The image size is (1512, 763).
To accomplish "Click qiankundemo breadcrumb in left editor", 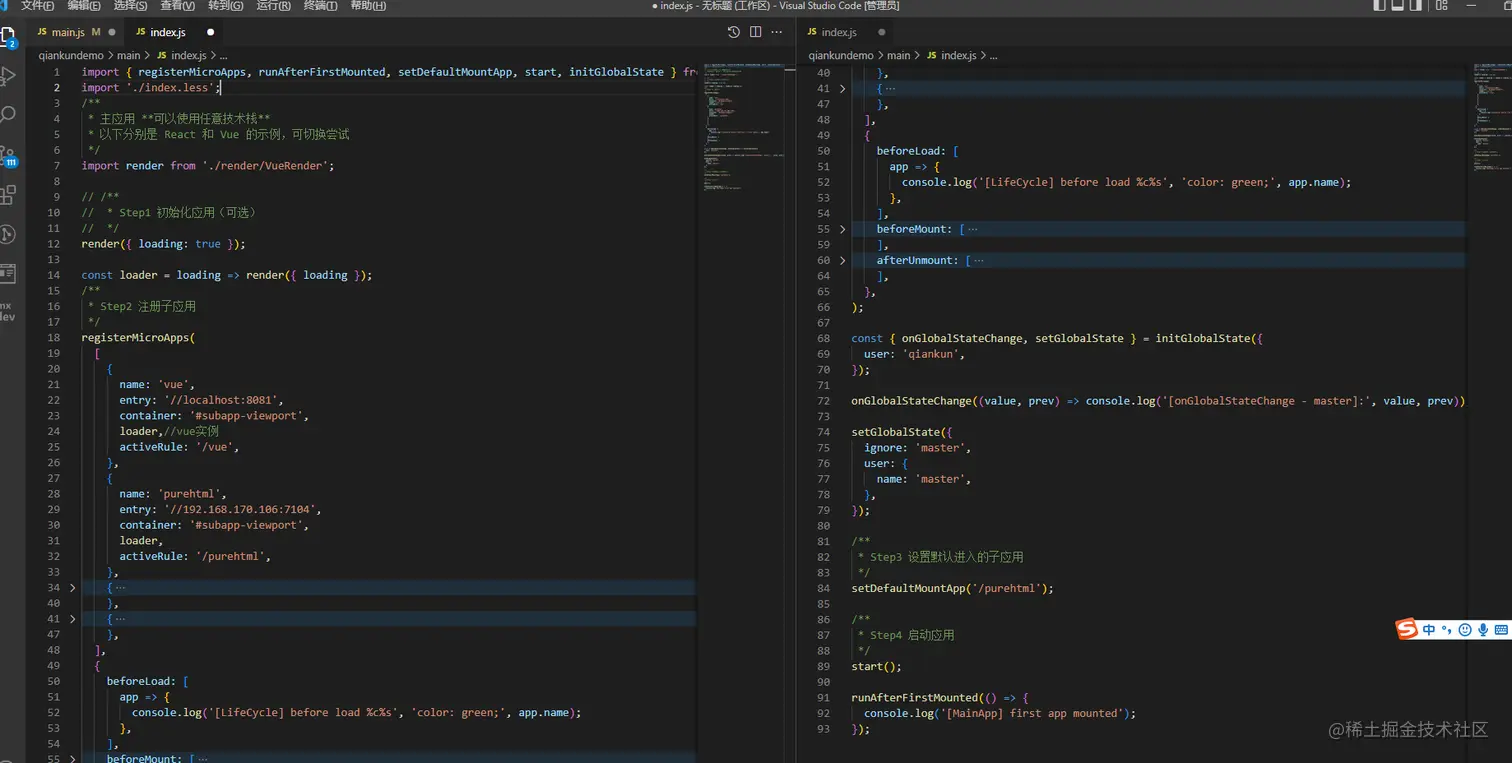I will click(x=71, y=56).
